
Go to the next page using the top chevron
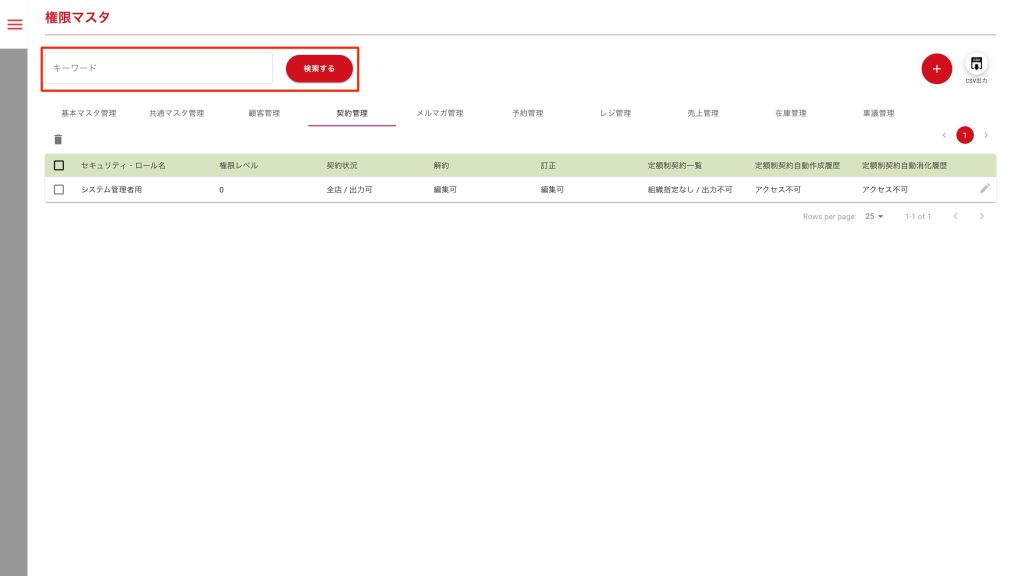pos(986,135)
